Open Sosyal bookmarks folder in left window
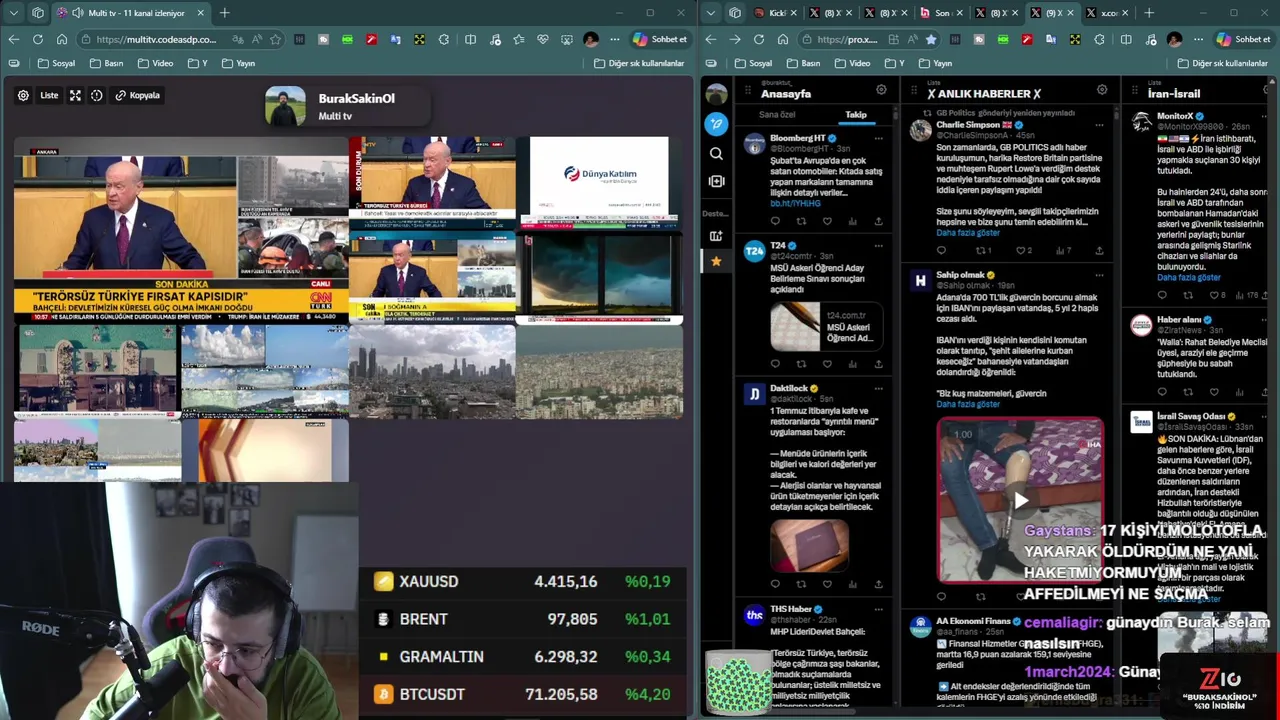1280x720 pixels. click(56, 63)
